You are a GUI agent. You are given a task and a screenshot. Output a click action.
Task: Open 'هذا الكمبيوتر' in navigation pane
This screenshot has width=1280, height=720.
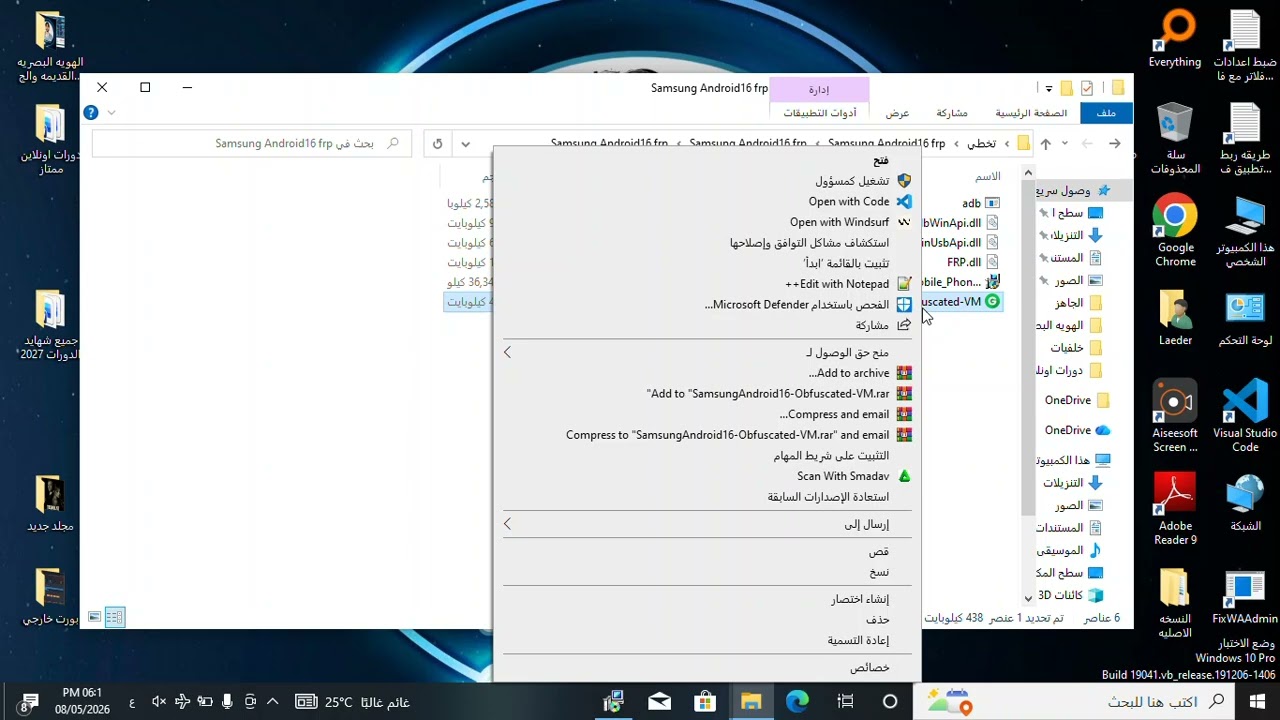pyautogui.click(x=1075, y=460)
